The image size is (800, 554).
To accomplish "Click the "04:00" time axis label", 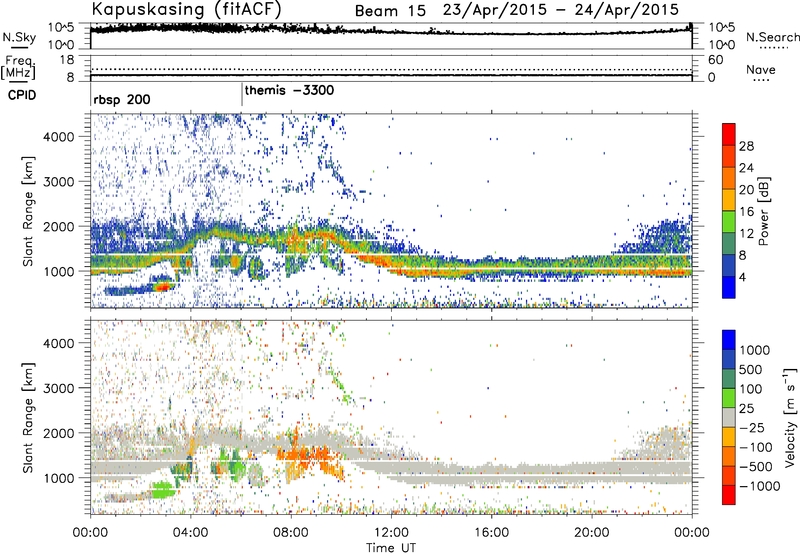I will (190, 533).
